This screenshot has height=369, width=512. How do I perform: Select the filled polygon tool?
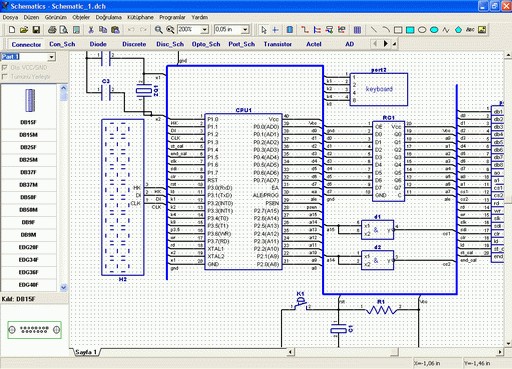coord(458,30)
